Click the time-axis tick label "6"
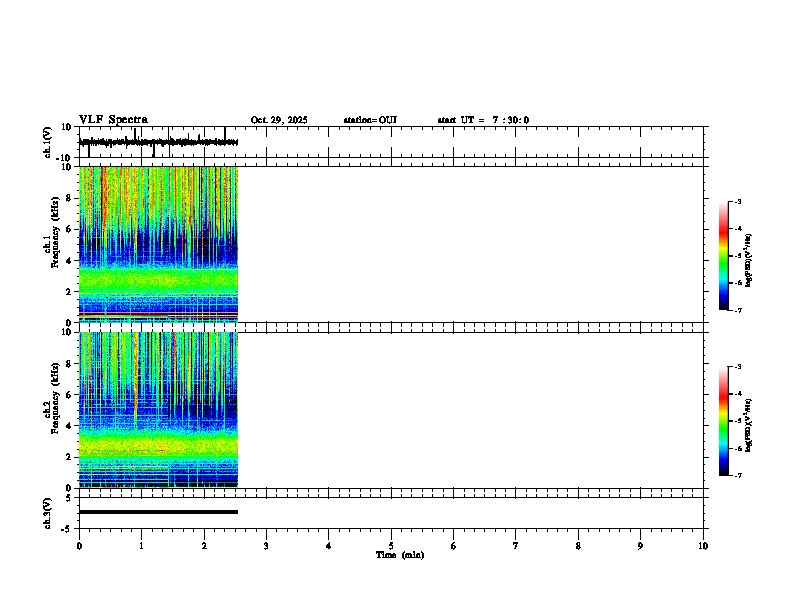792x612 pixels. tap(453, 546)
